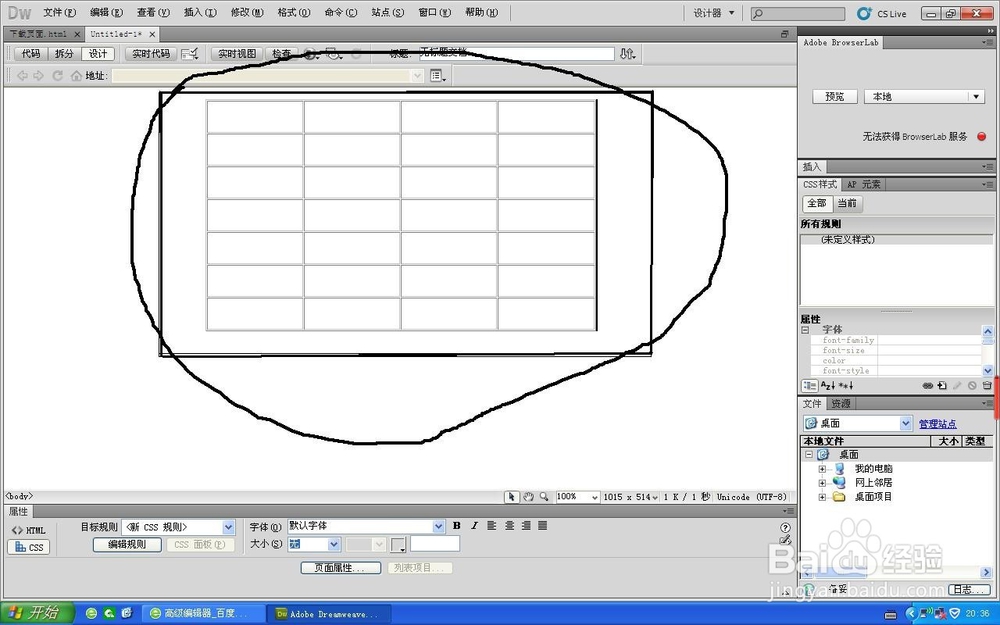This screenshot has height=625, width=1000.
Task: Collapse the 桌面 root tree node
Action: (x=809, y=455)
